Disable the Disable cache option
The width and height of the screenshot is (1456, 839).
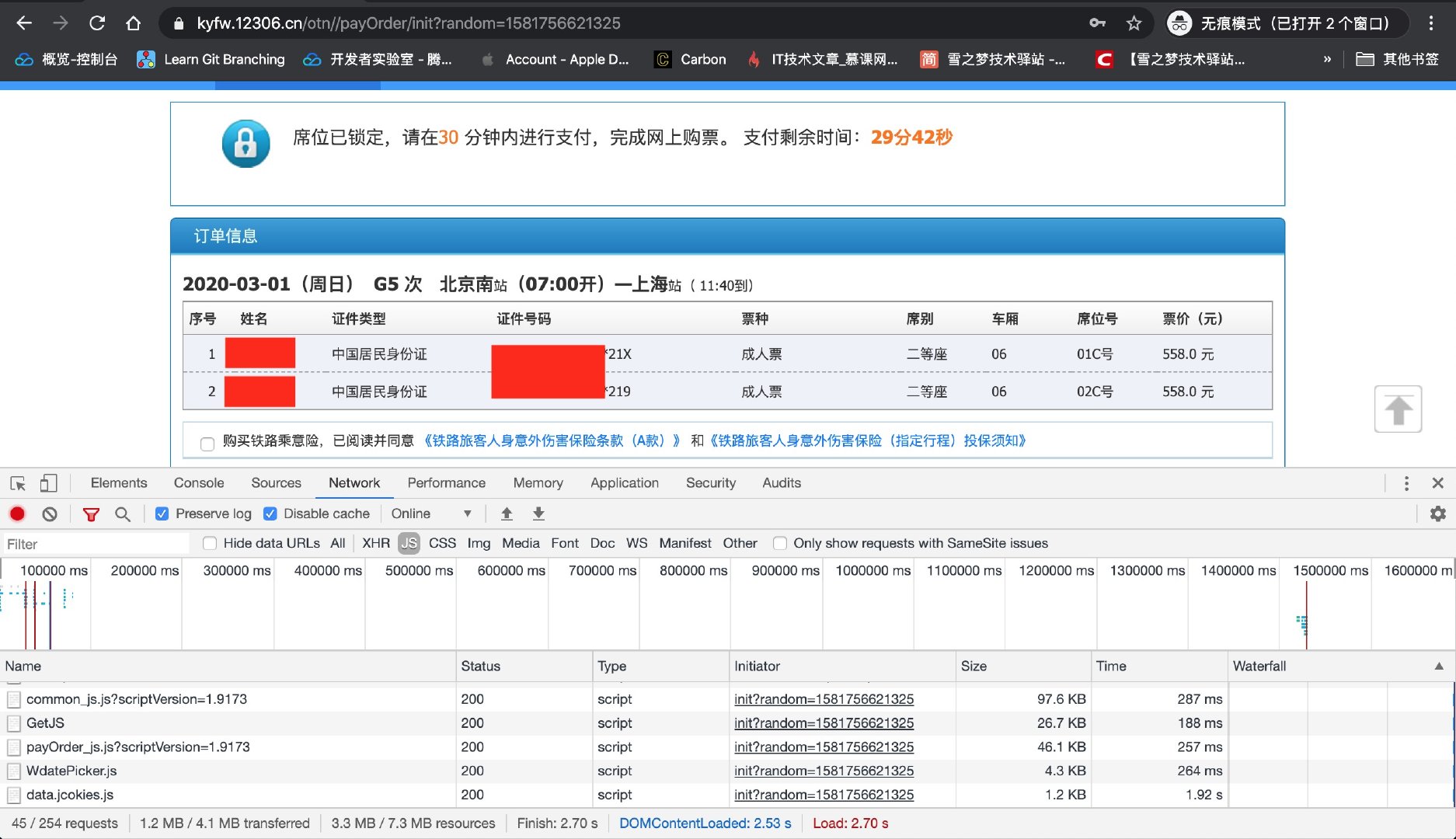pyautogui.click(x=270, y=513)
